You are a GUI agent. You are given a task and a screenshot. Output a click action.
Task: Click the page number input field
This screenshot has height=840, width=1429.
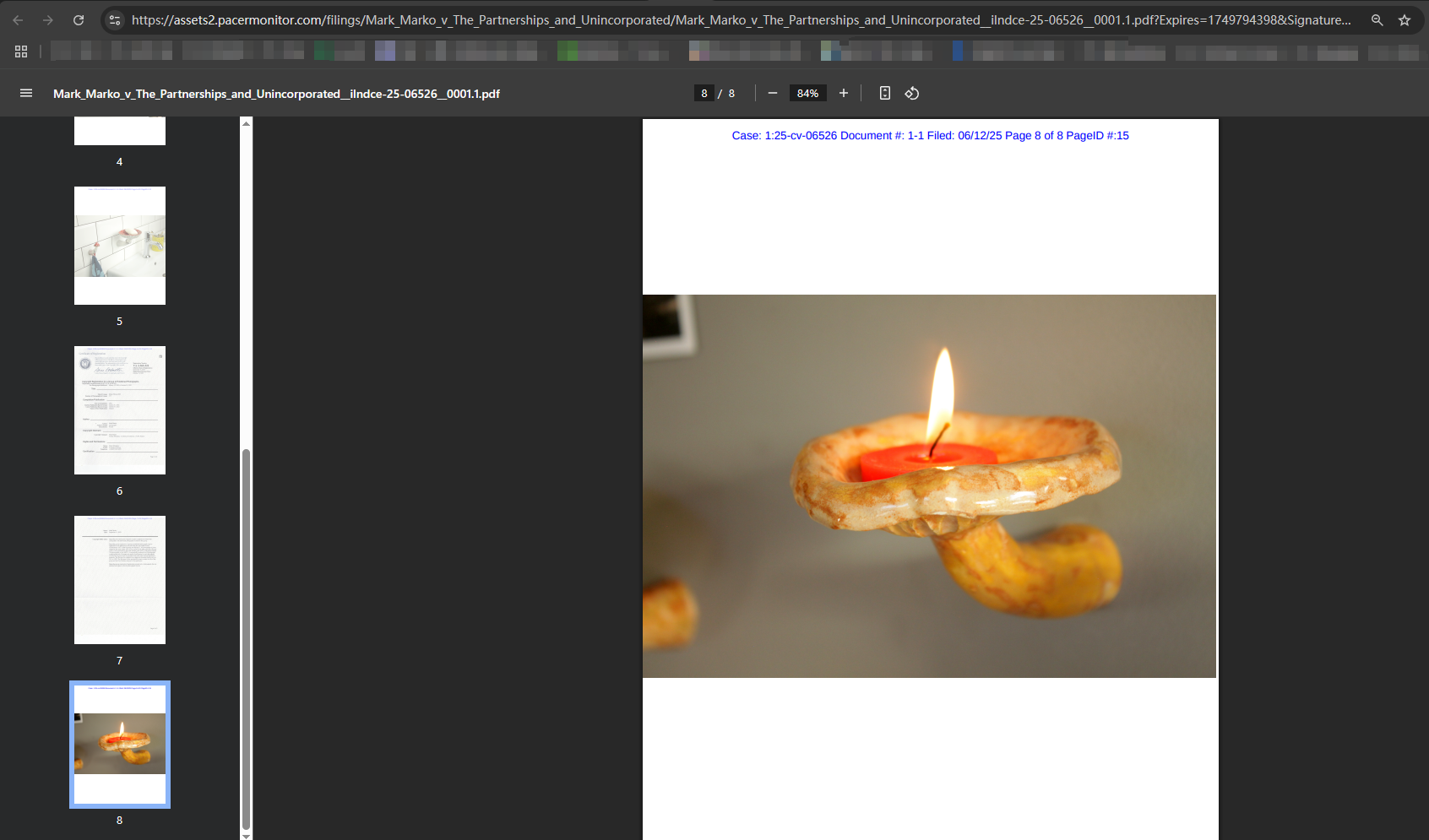[704, 93]
